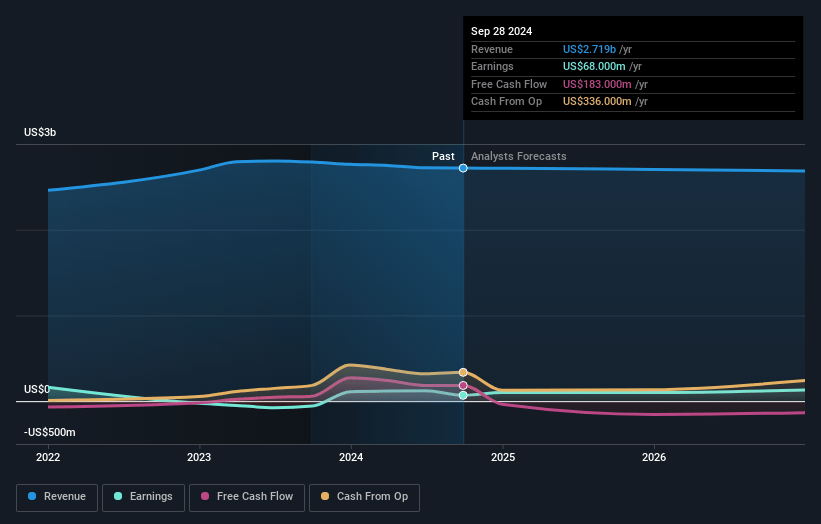Viewport: 821px width, 524px height.
Task: Toggle the Revenue legend button
Action: click(57, 497)
